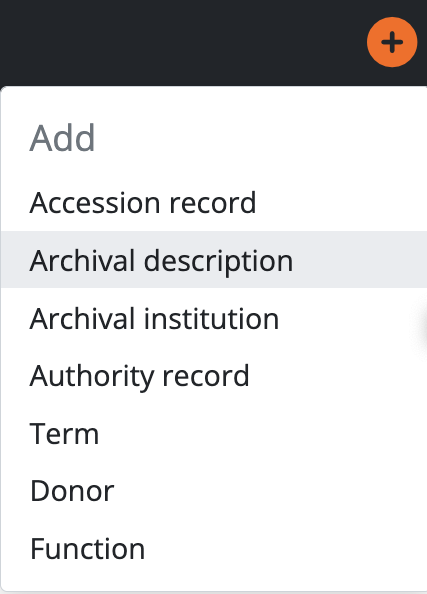The image size is (427, 594).
Task: Add a new Term
Action: (x=214, y=433)
